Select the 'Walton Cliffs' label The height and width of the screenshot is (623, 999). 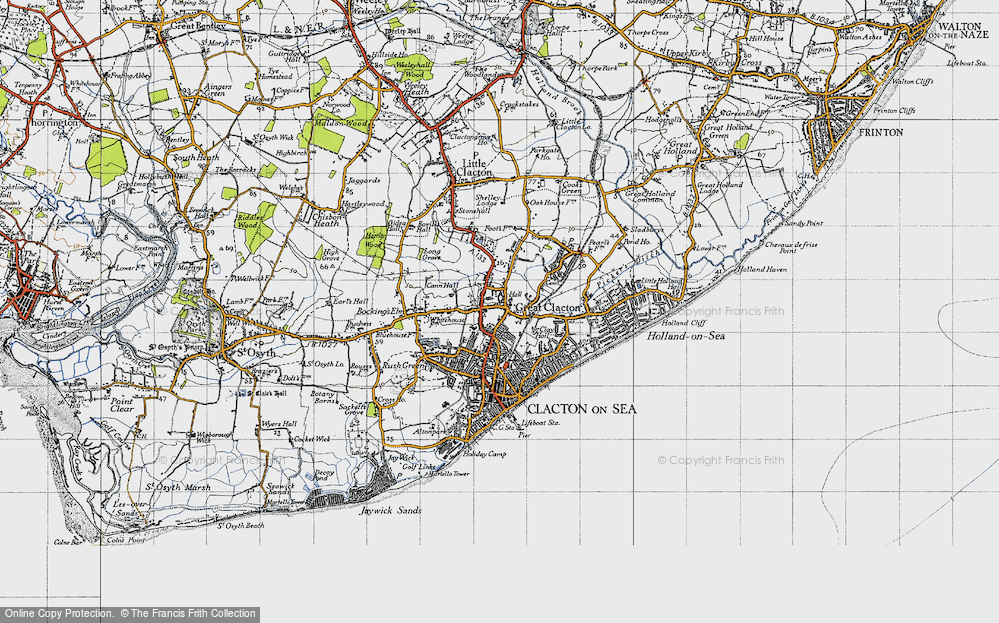click(x=912, y=82)
